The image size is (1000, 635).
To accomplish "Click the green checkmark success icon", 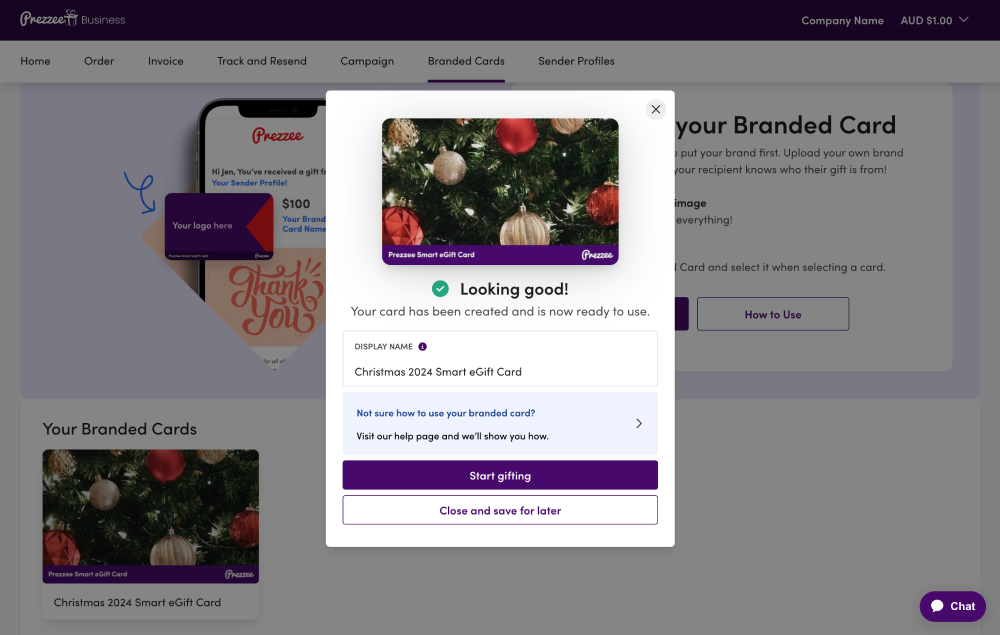I will (441, 289).
